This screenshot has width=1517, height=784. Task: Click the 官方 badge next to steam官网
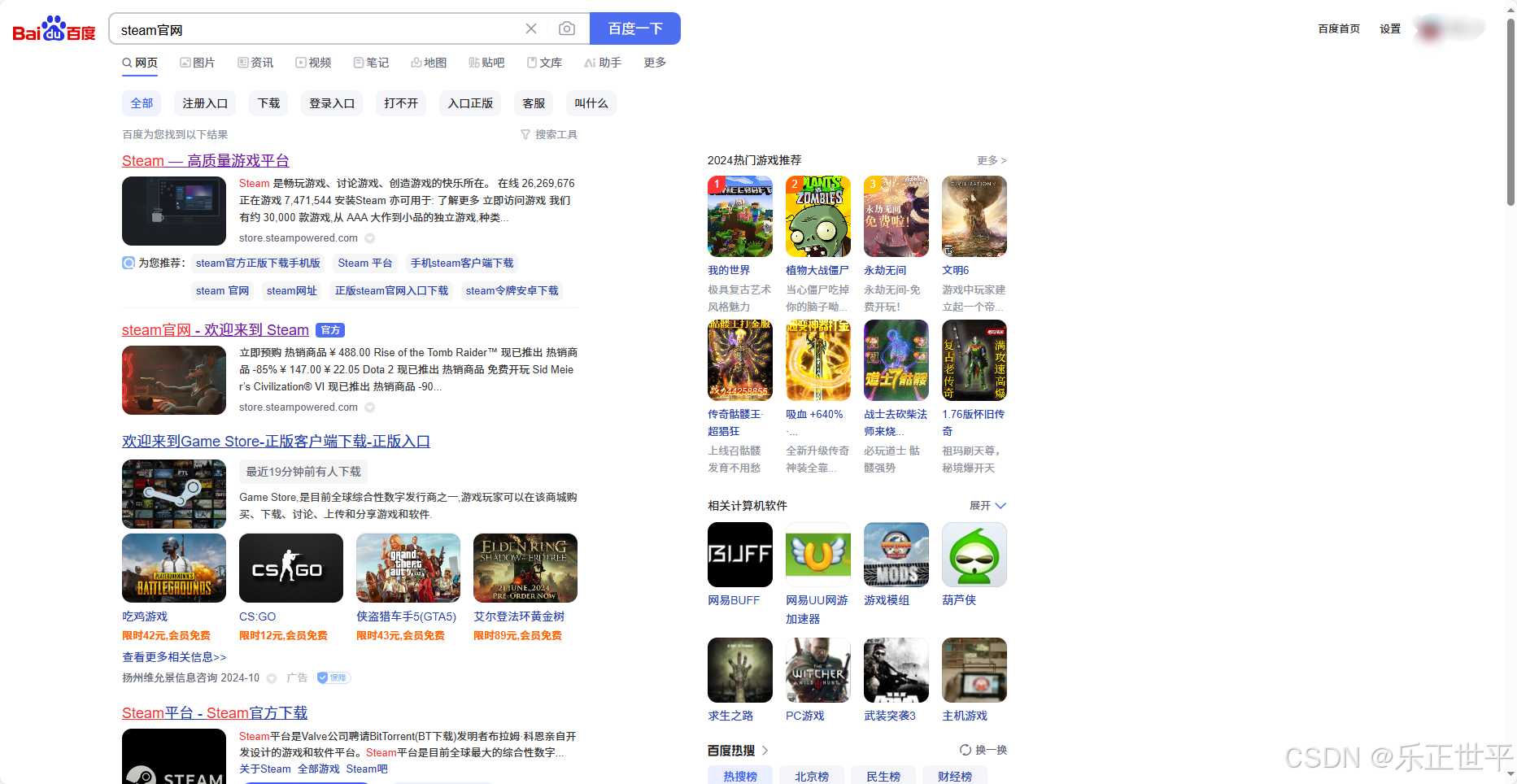pos(330,330)
